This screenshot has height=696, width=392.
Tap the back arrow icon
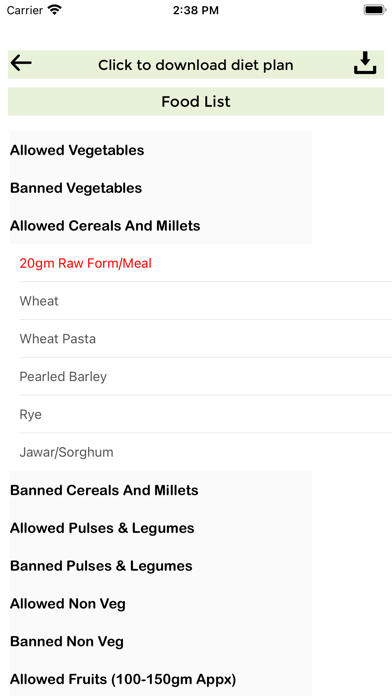(21, 63)
